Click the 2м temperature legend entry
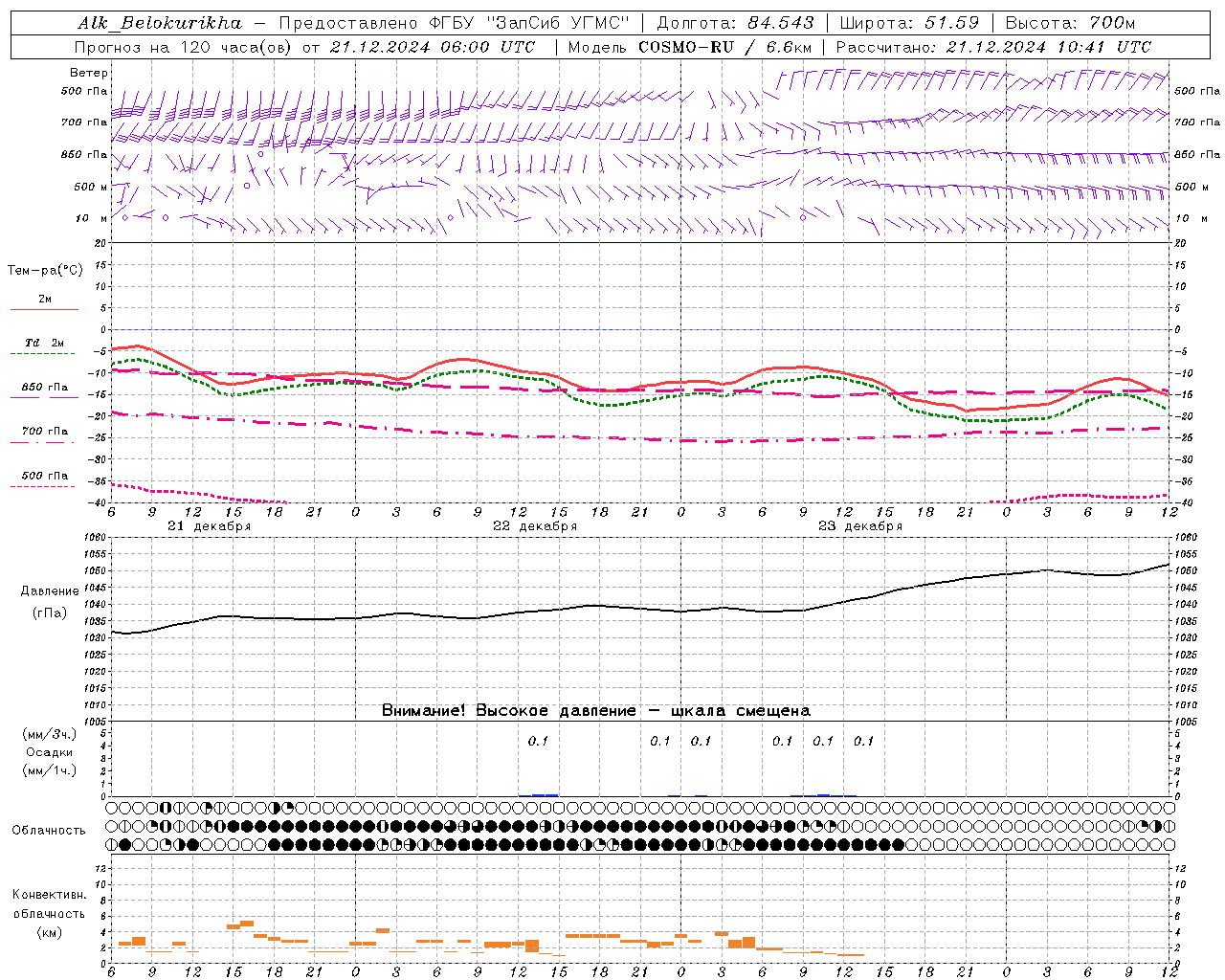Image resolution: width=1225 pixels, height=980 pixels. click(44, 300)
